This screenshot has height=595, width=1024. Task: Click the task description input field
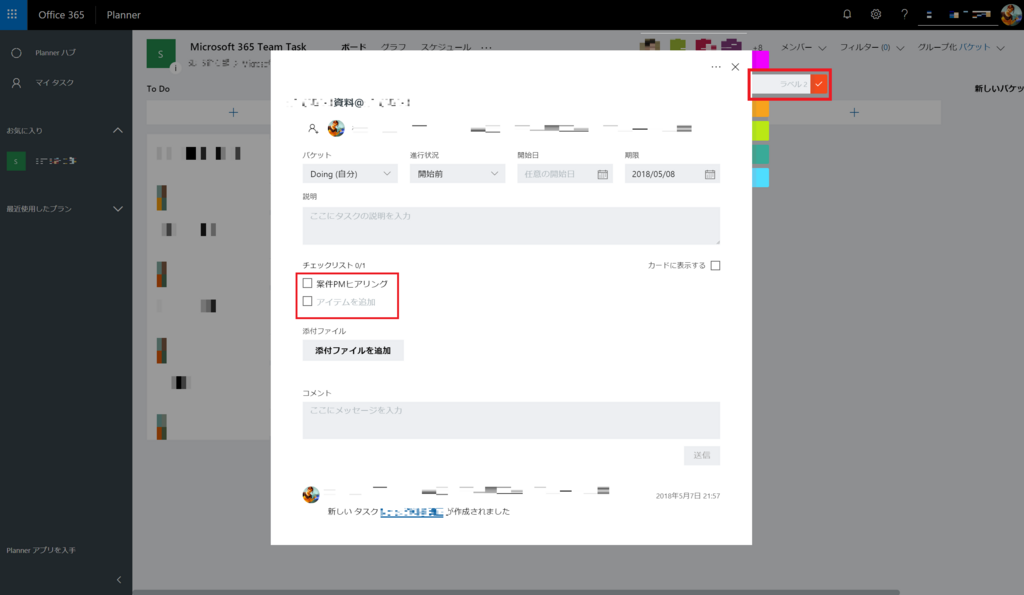pos(510,226)
